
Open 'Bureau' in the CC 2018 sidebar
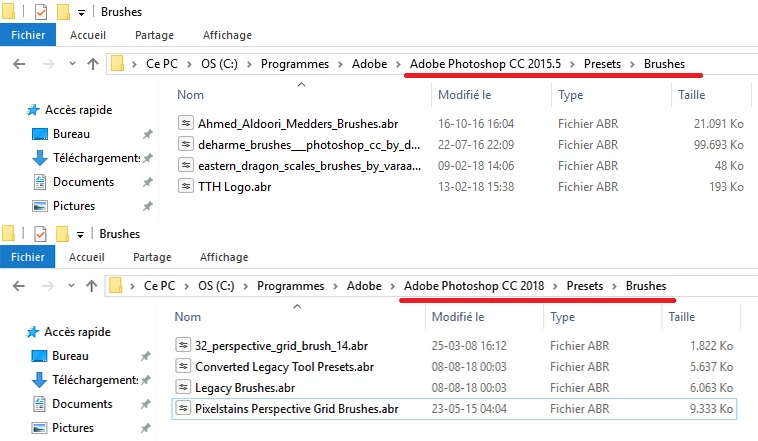coord(70,355)
